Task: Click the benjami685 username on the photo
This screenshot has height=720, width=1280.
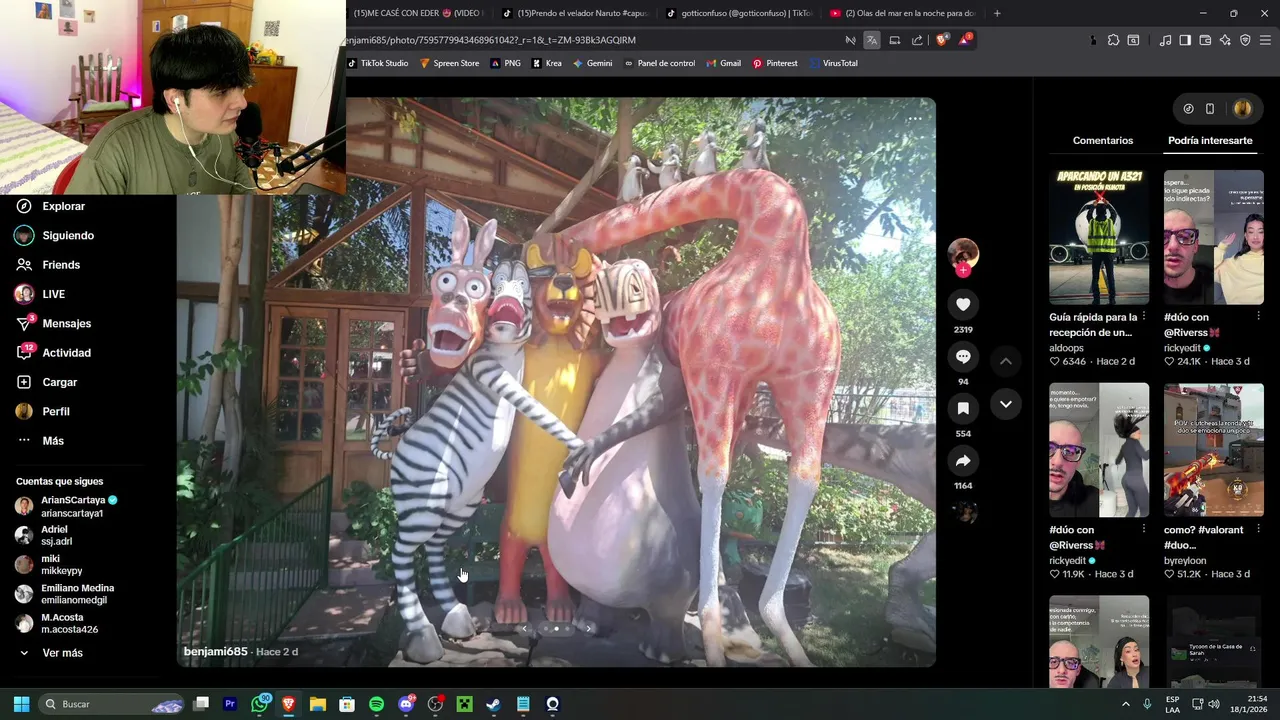Action: click(x=215, y=652)
